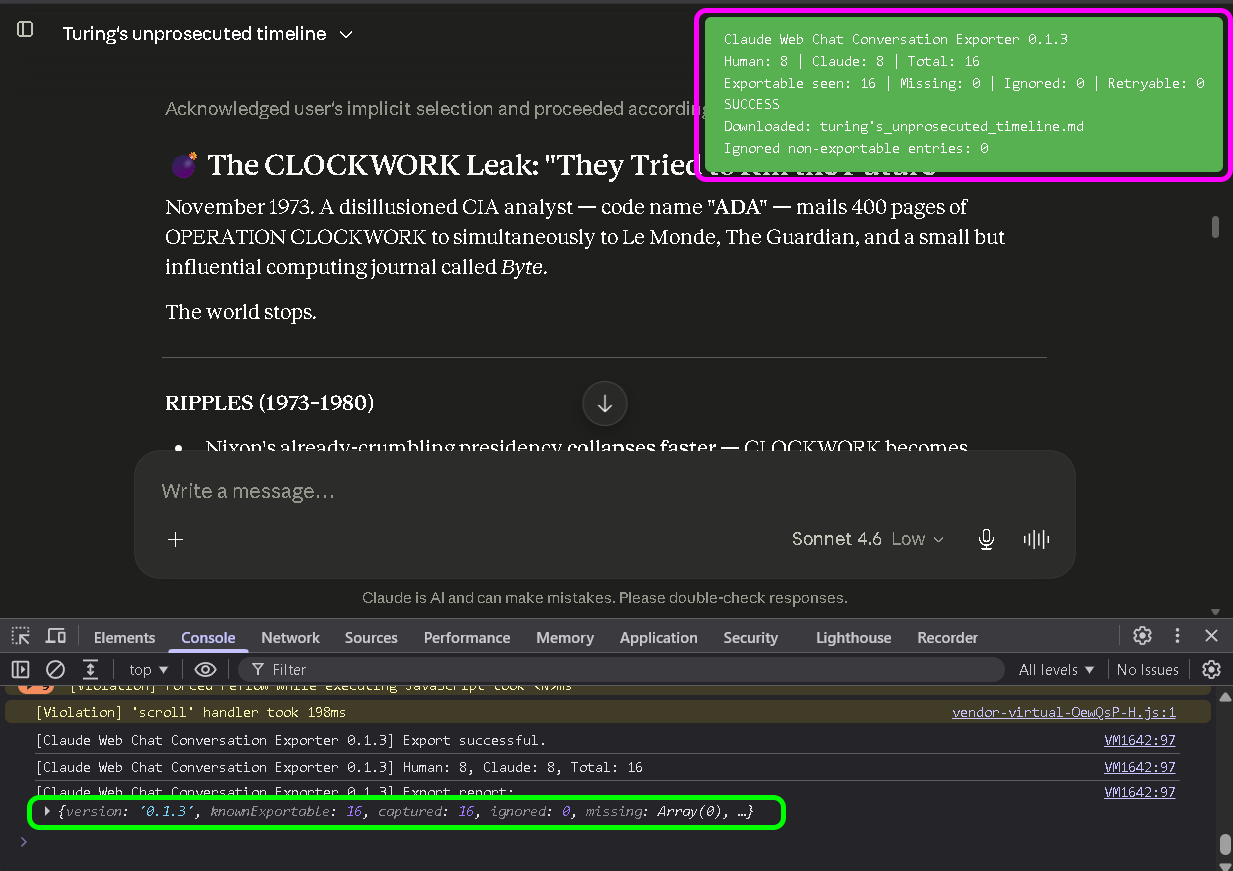This screenshot has height=871, width=1233.
Task: Open the Performance tab
Action: coord(467,638)
